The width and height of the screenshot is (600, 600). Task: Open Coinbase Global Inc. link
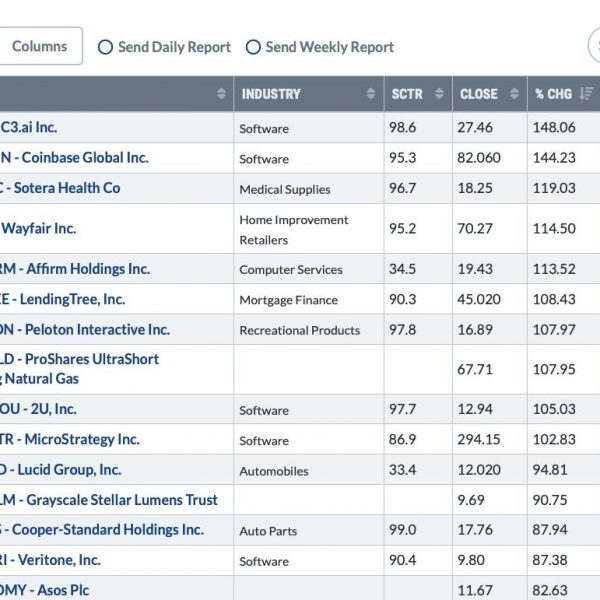[74, 158]
